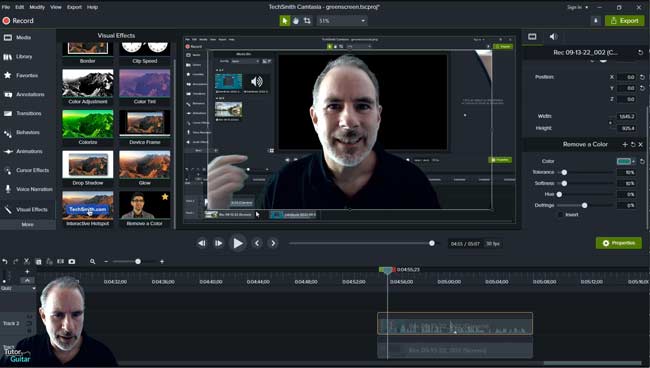Open the File menu

pos(6,7)
